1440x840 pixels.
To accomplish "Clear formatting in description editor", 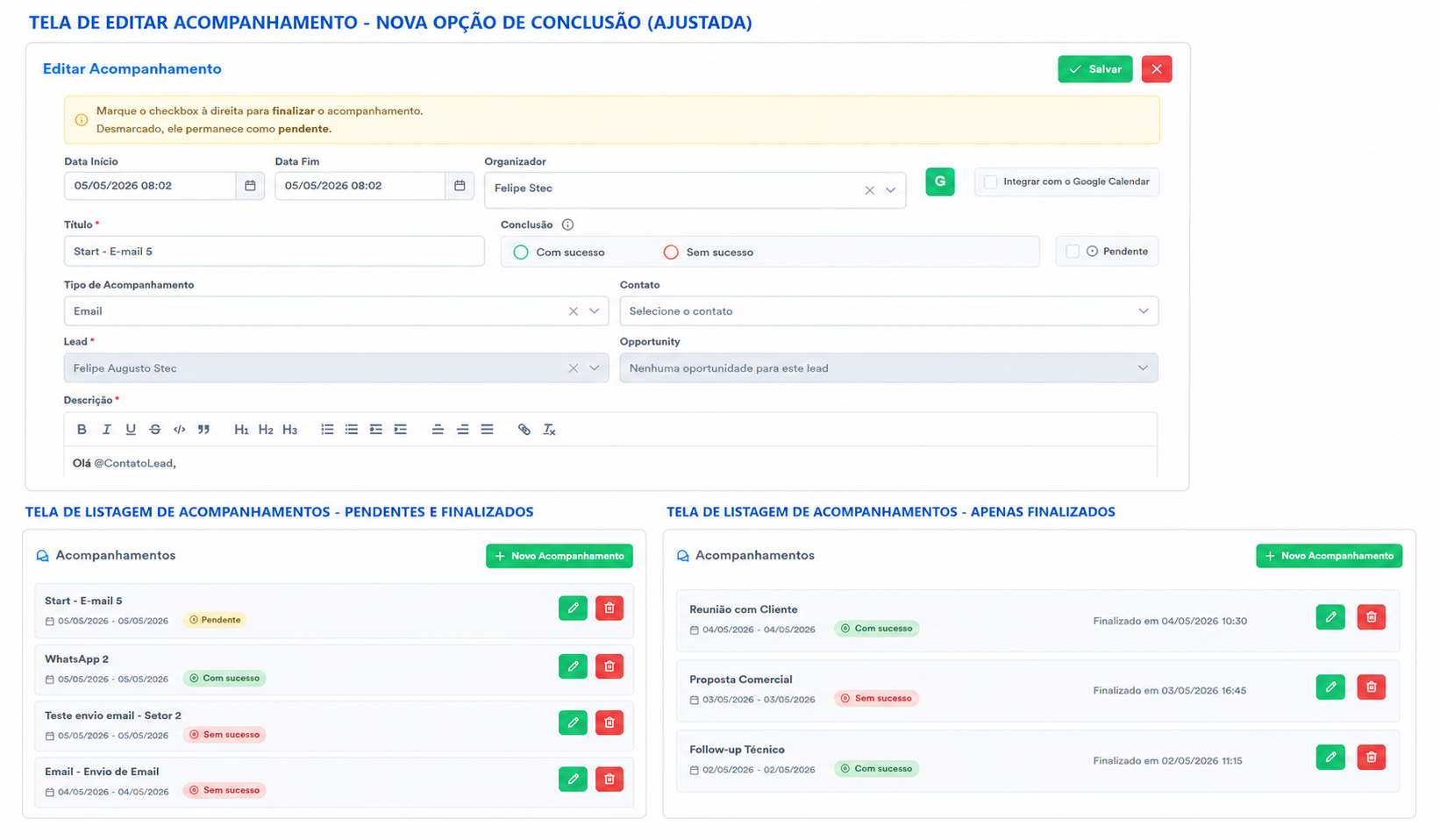I will (549, 430).
